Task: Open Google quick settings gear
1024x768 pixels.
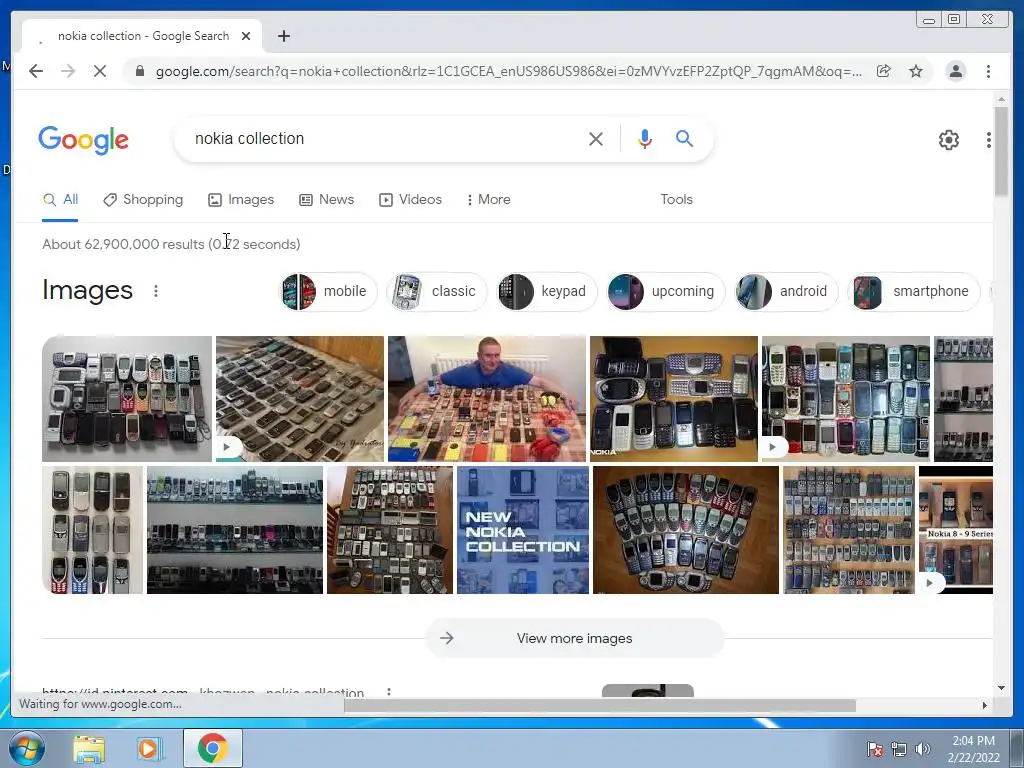Action: (948, 140)
